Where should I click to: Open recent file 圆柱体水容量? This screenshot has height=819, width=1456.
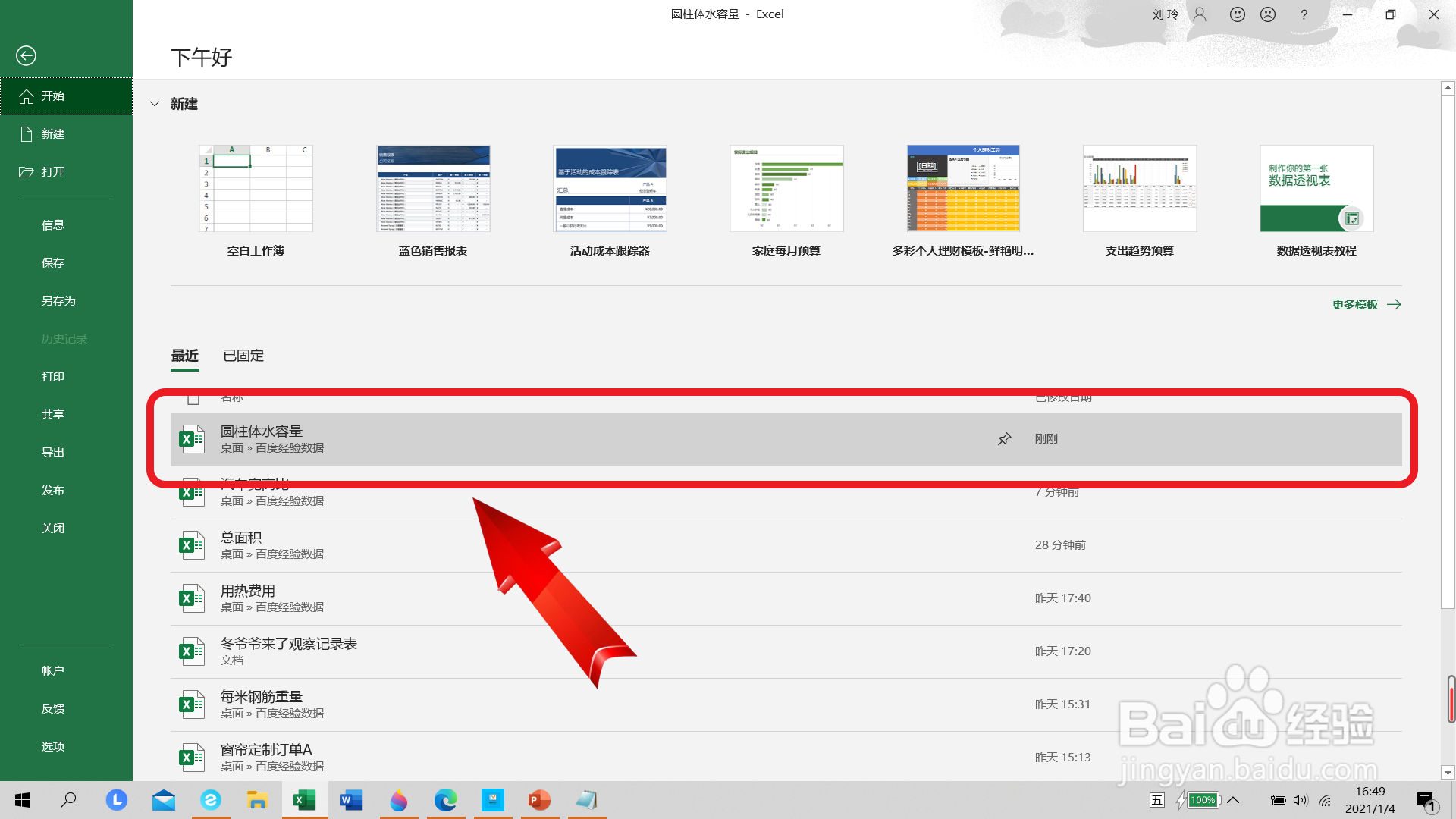(x=786, y=439)
